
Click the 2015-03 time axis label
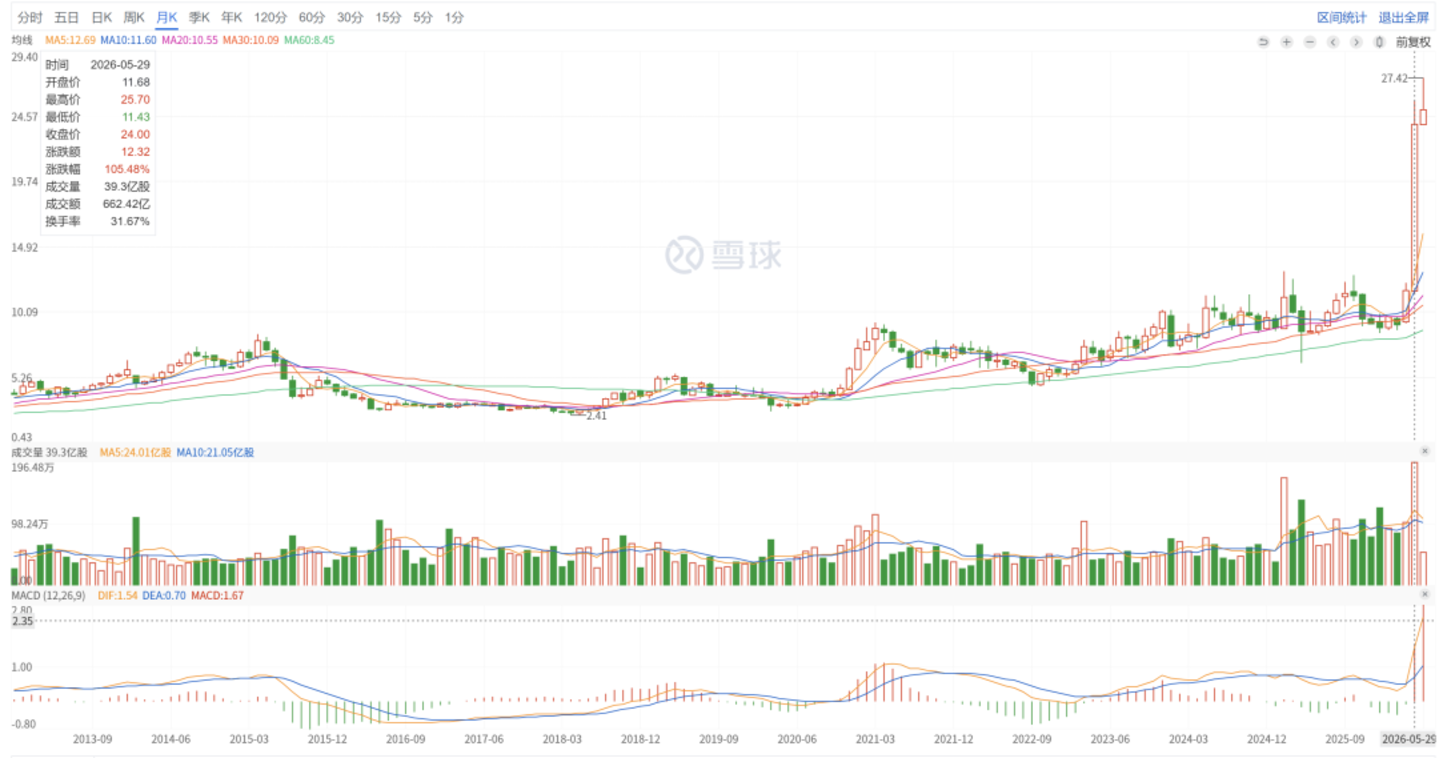coord(249,739)
